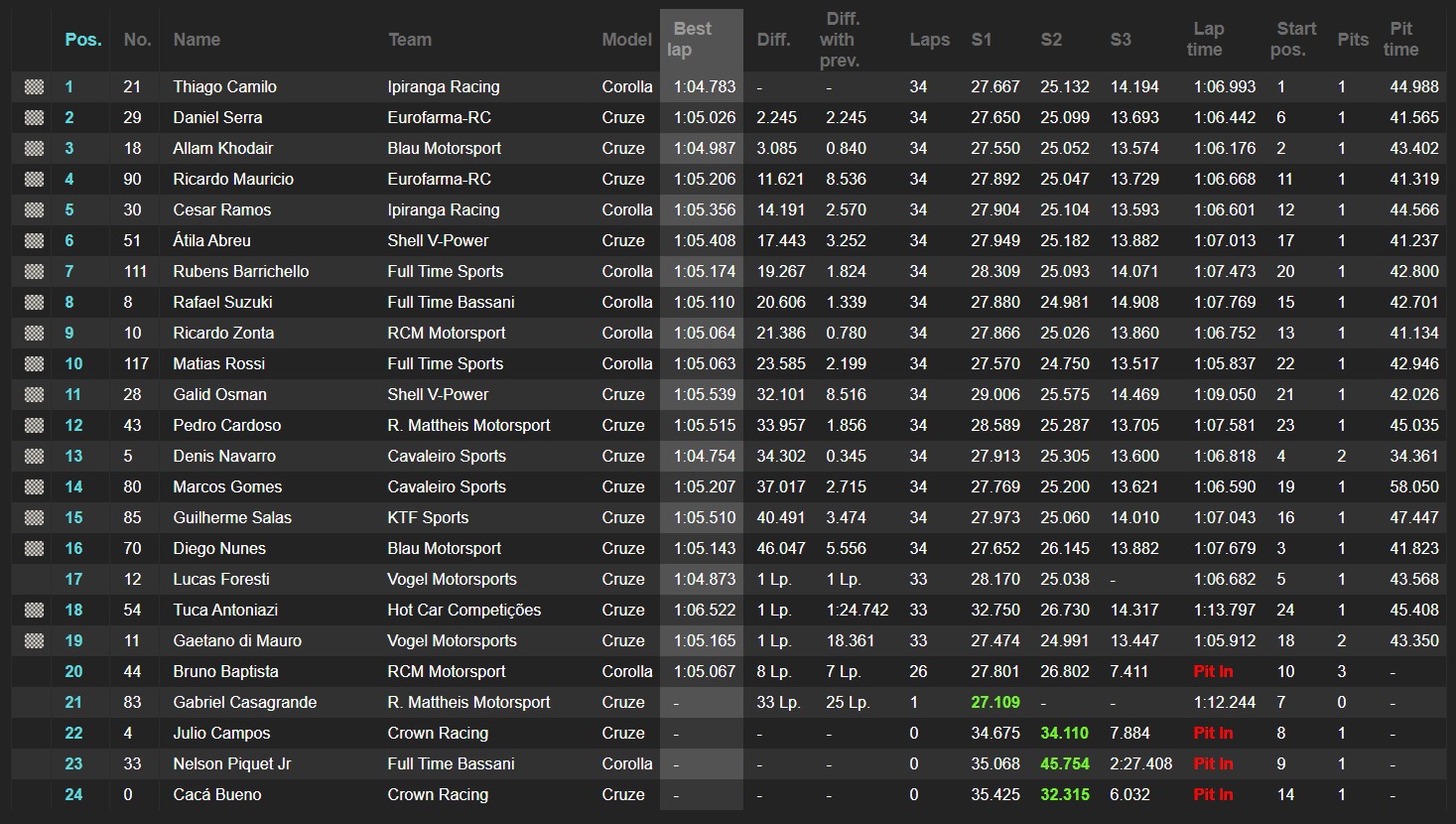Viewport: 1456px width, 824px height.
Task: Click checkered flag icon for Átila Abreu
Action: coord(34,241)
